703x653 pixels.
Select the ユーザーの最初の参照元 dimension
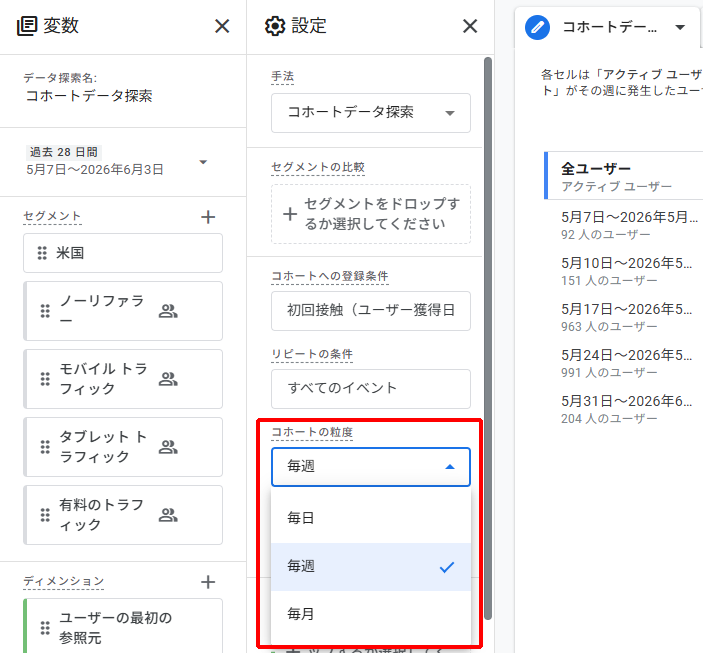click(123, 626)
